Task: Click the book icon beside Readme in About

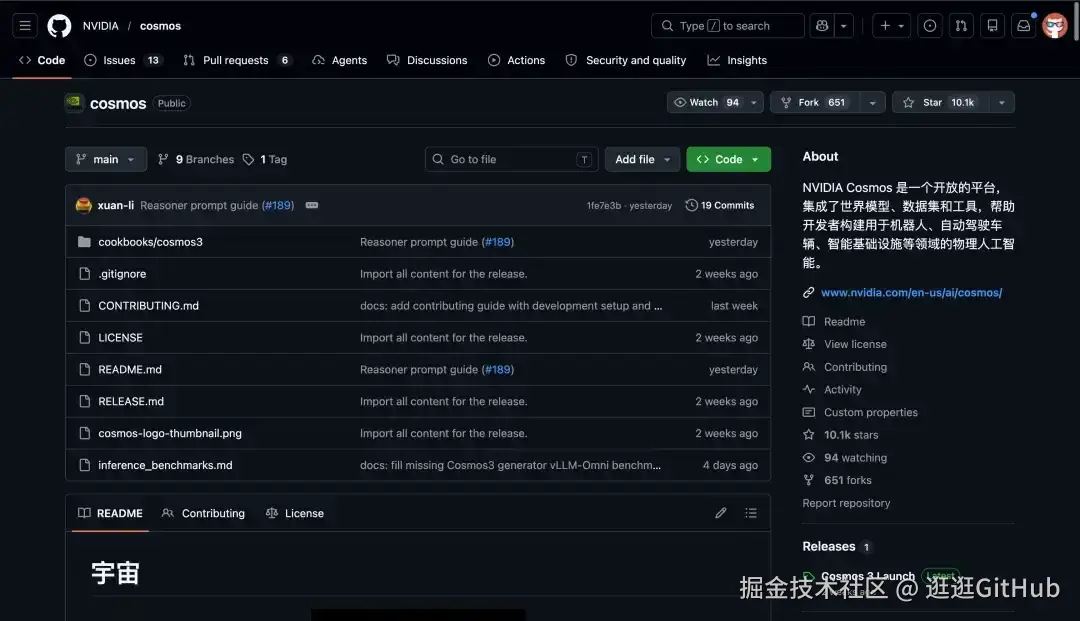Action: tap(809, 322)
